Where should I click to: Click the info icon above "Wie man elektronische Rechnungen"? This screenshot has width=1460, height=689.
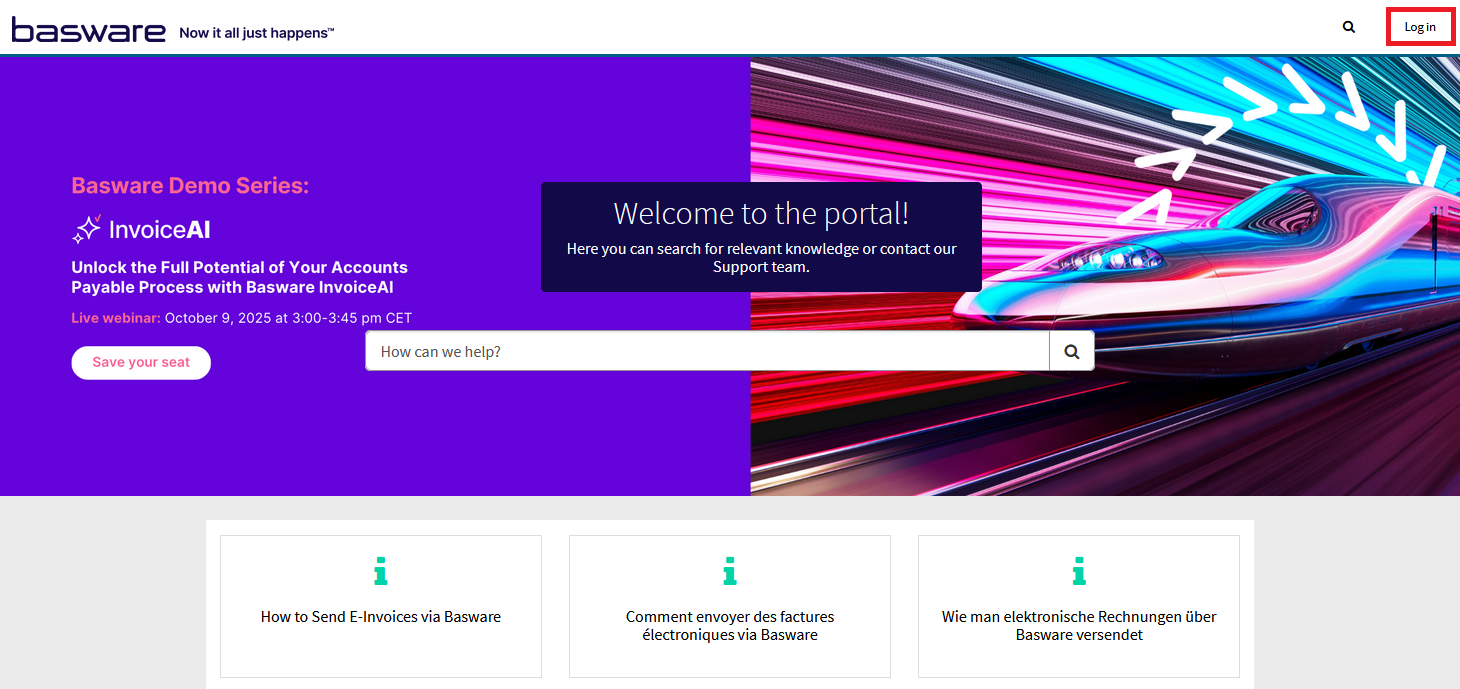[x=1078, y=571]
